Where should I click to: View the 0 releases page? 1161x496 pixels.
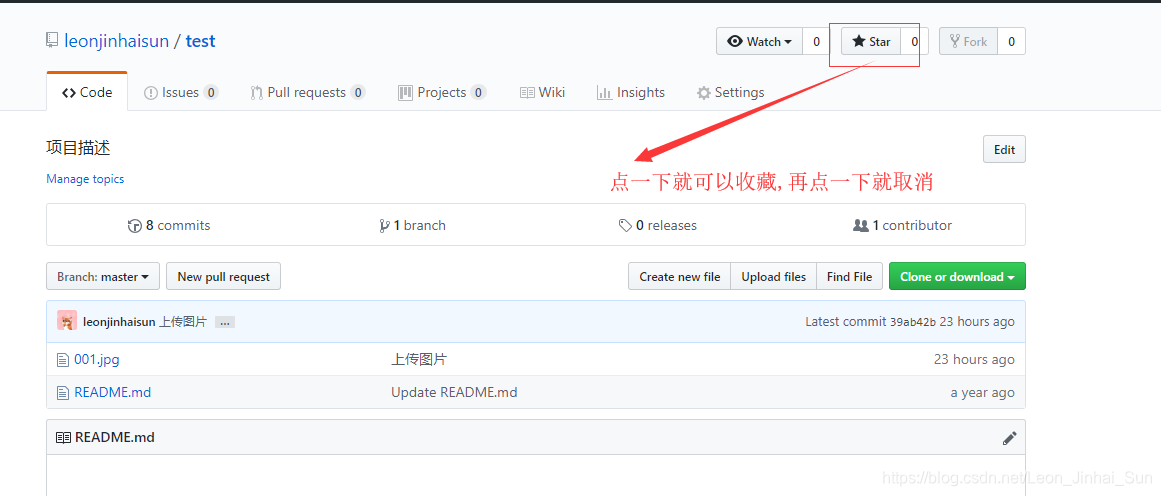tap(658, 225)
